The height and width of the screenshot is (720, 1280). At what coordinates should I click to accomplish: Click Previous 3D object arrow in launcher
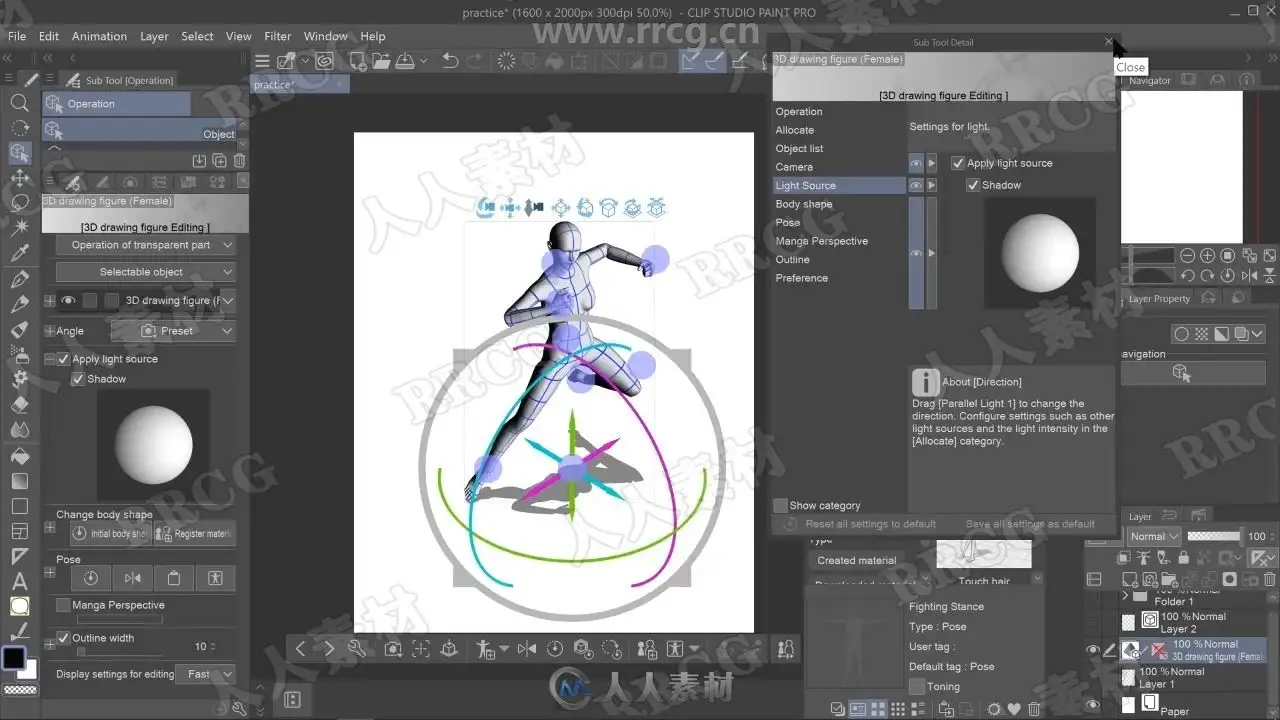point(300,648)
